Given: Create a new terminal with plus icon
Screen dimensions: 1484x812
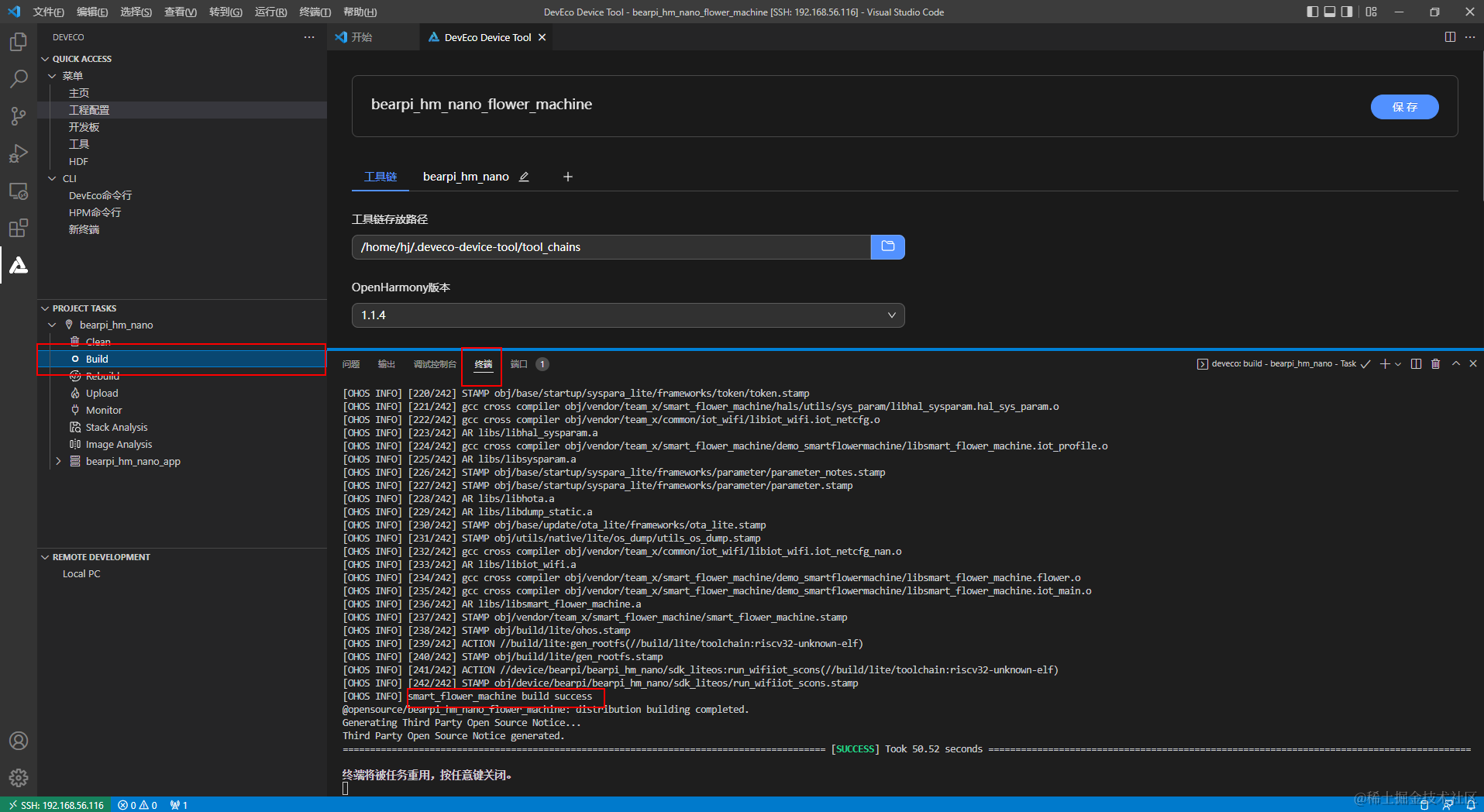Looking at the screenshot, I should click(x=1385, y=364).
